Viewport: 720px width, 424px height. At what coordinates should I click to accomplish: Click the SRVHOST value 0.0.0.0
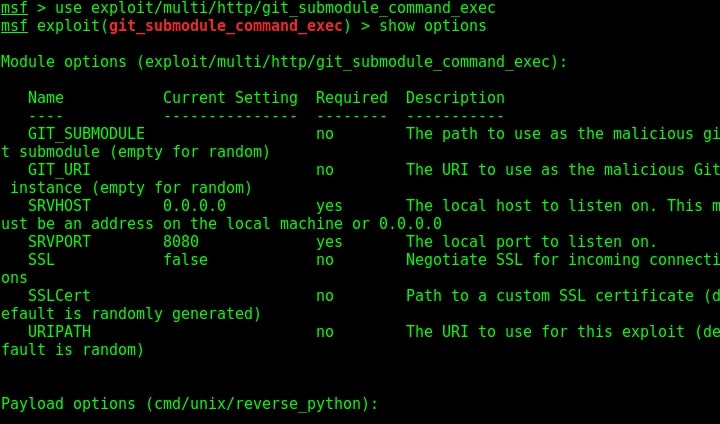tap(194, 205)
